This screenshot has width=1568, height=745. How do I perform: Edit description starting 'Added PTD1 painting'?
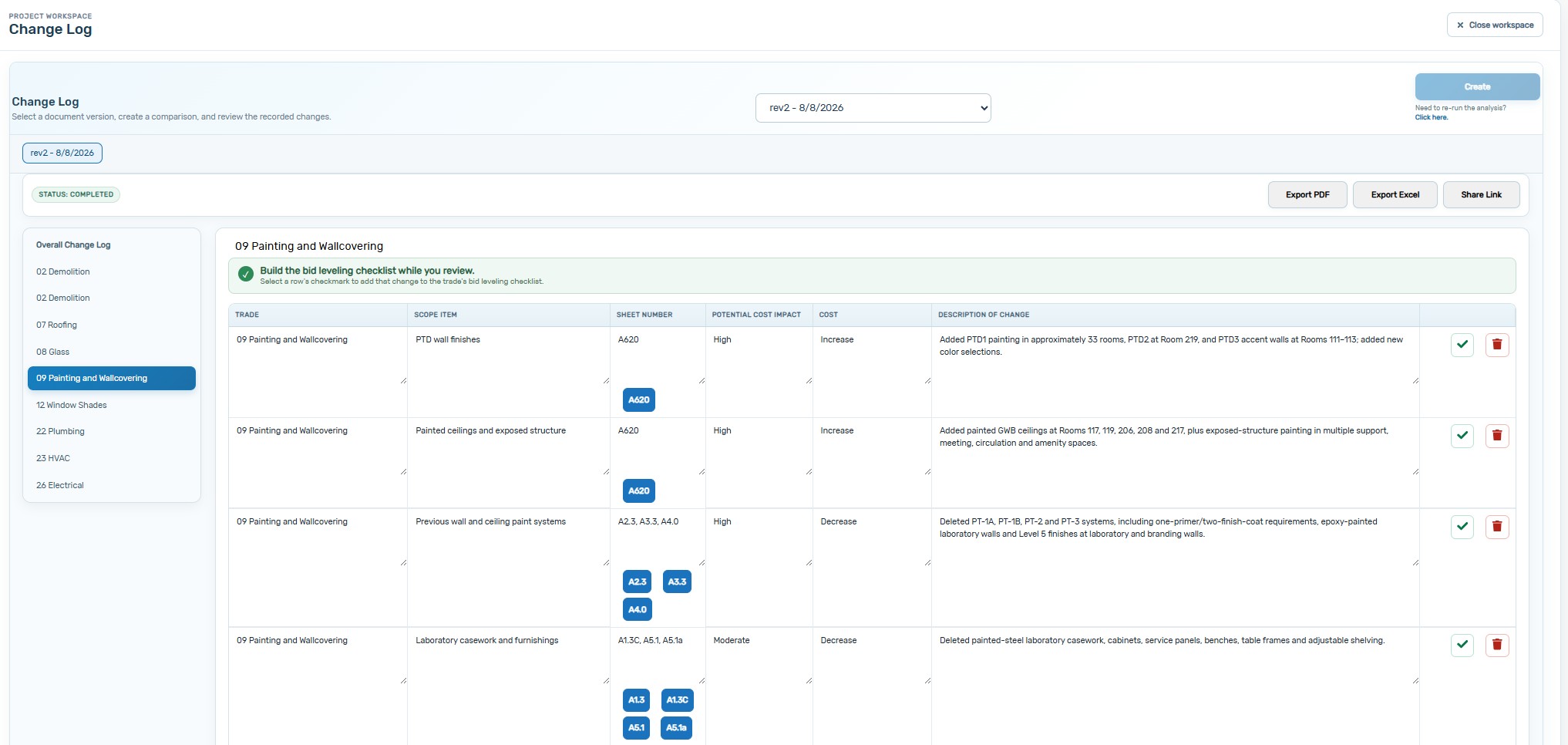(1176, 358)
